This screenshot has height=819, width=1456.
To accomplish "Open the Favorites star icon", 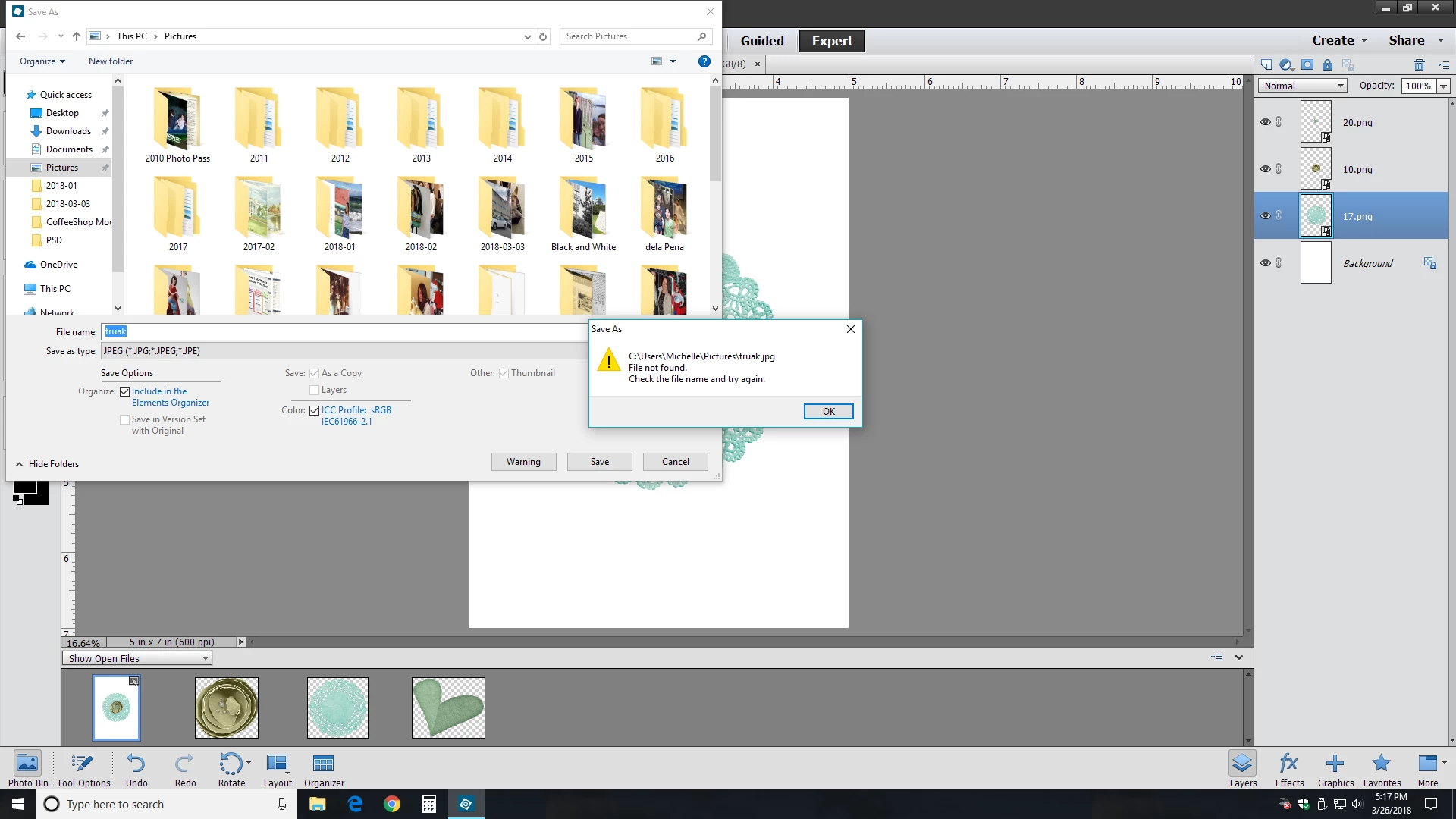I will point(1381,763).
